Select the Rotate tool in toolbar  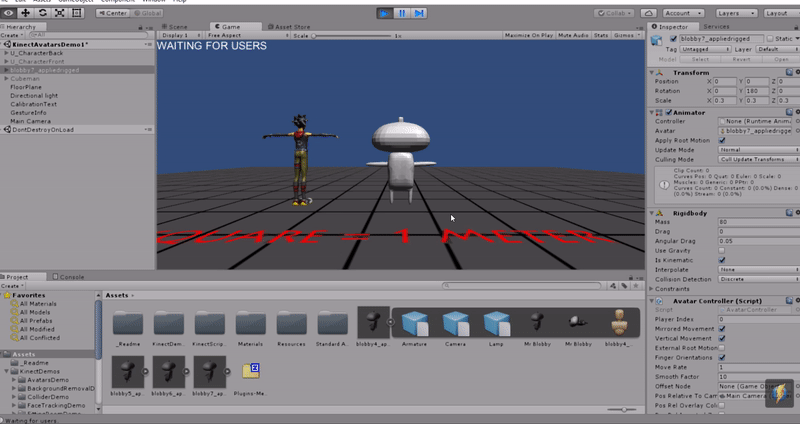point(42,13)
